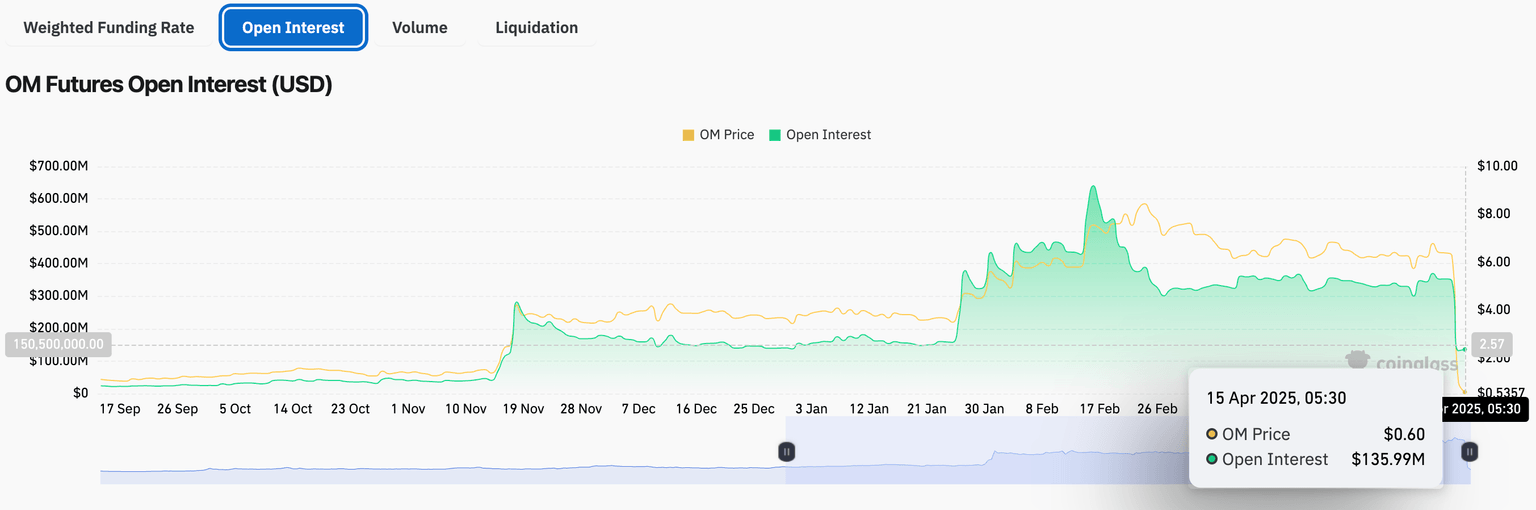
Task: Open the Volume tab
Action: pyautogui.click(x=420, y=27)
